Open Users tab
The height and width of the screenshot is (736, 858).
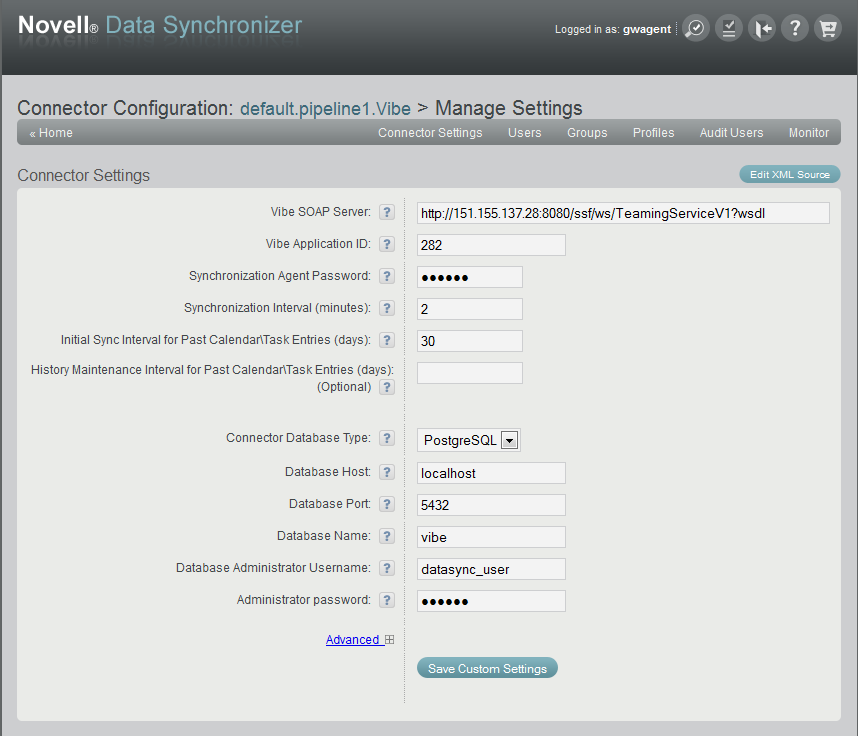point(524,133)
